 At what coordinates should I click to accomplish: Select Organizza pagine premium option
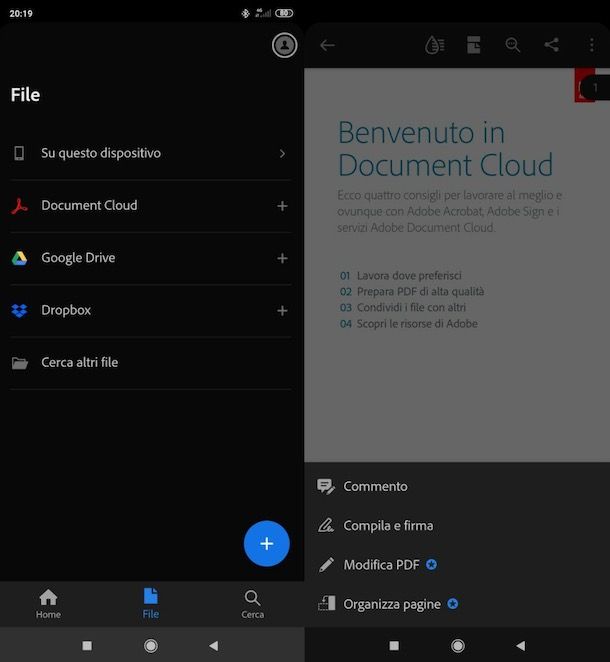457,604
